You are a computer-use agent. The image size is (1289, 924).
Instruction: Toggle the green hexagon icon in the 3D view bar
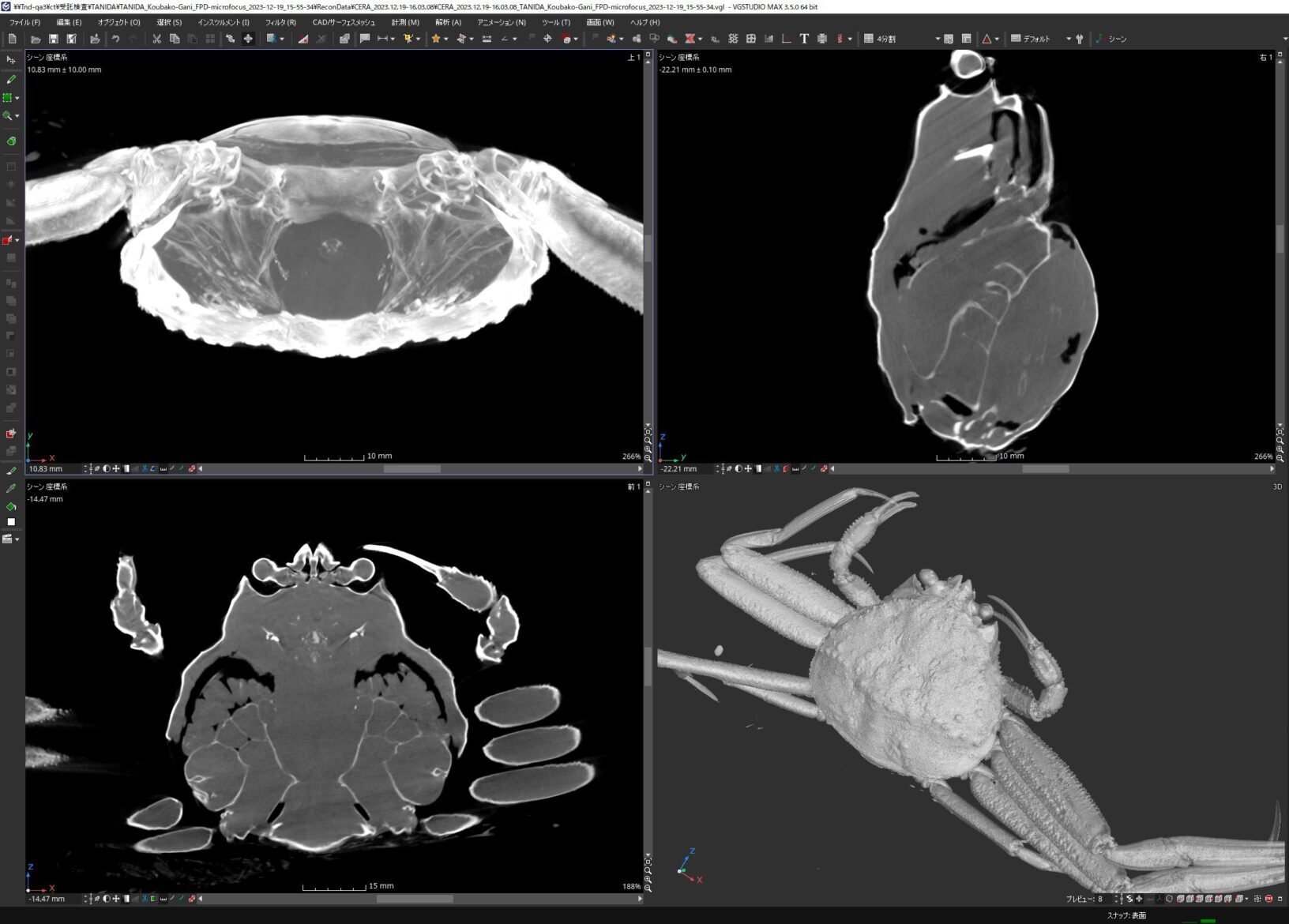pos(1170,899)
